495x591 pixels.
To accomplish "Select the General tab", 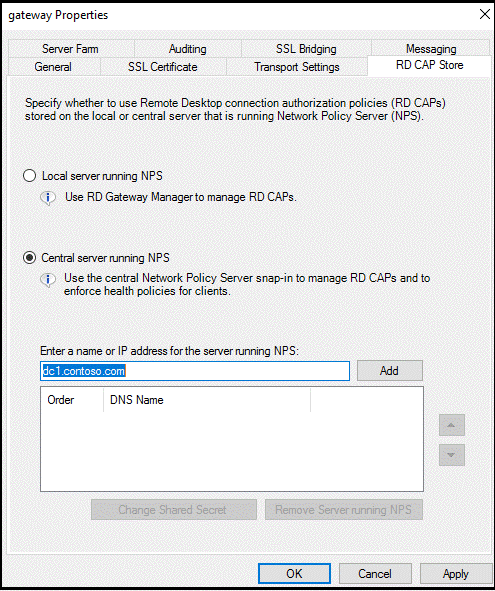I will pyautogui.click(x=53, y=67).
